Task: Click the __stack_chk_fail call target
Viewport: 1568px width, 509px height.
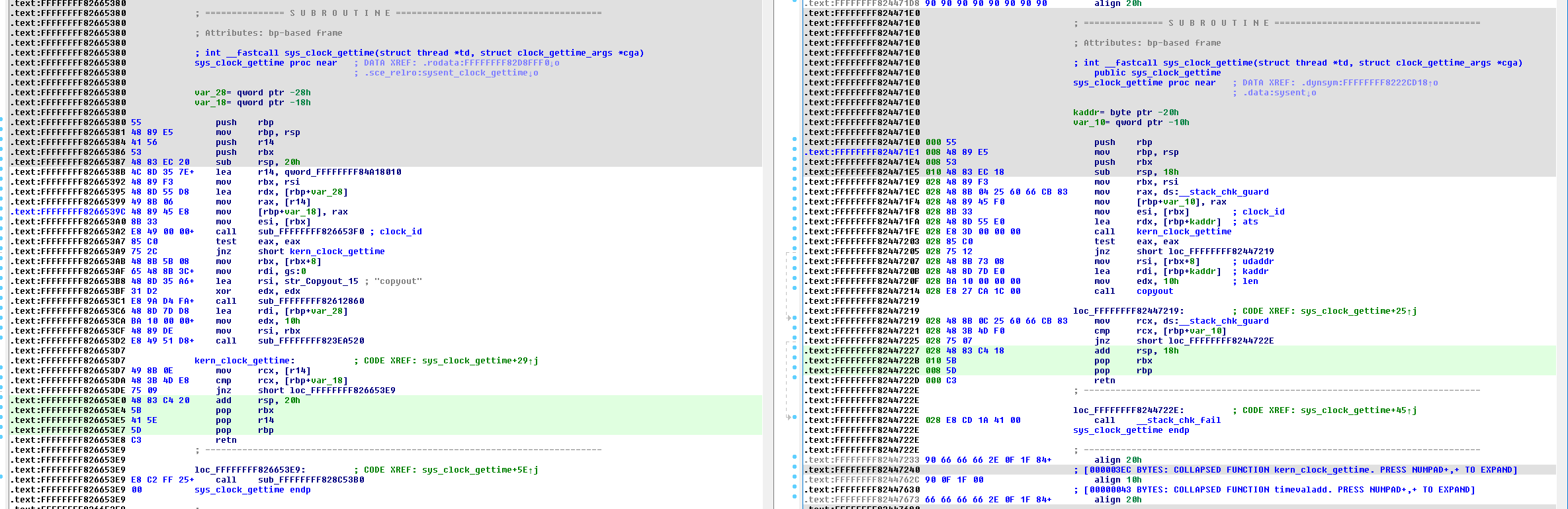Action: [1178, 420]
